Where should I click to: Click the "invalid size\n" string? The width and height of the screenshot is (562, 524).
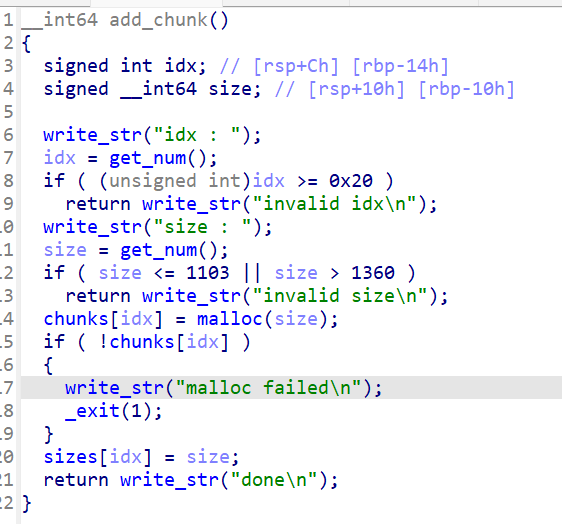coord(340,296)
